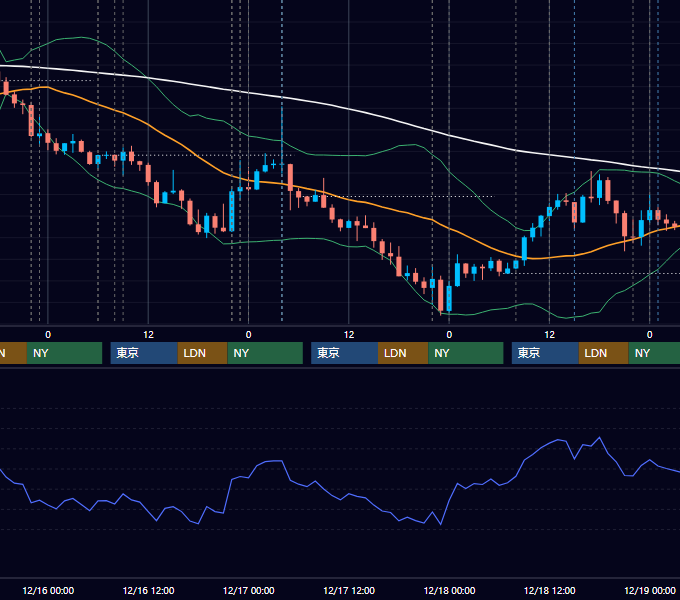
Task: Click the long-wick blue candle after 12/17 00:00
Action: (282, 164)
